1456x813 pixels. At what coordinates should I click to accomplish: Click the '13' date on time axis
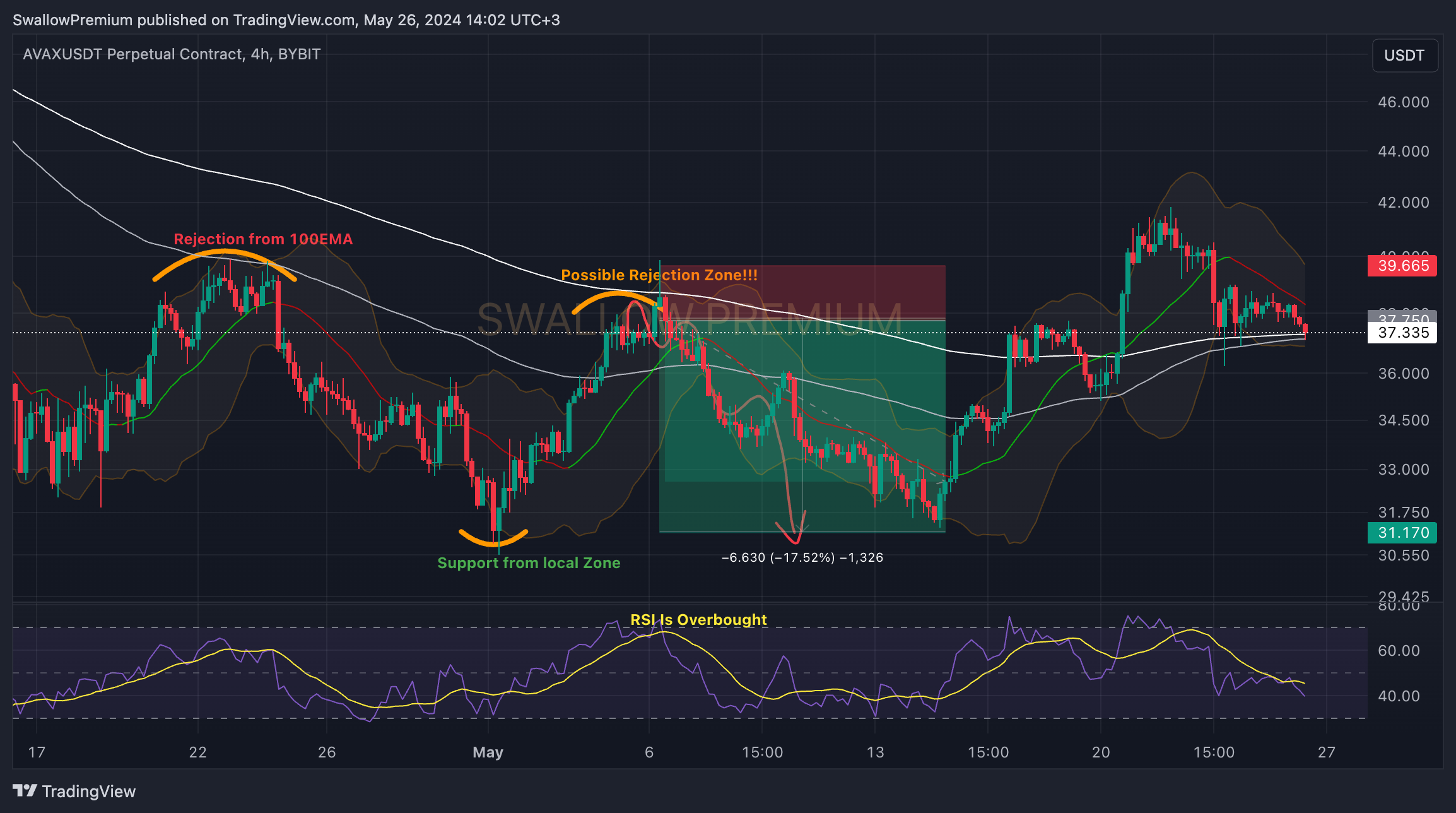click(x=875, y=752)
